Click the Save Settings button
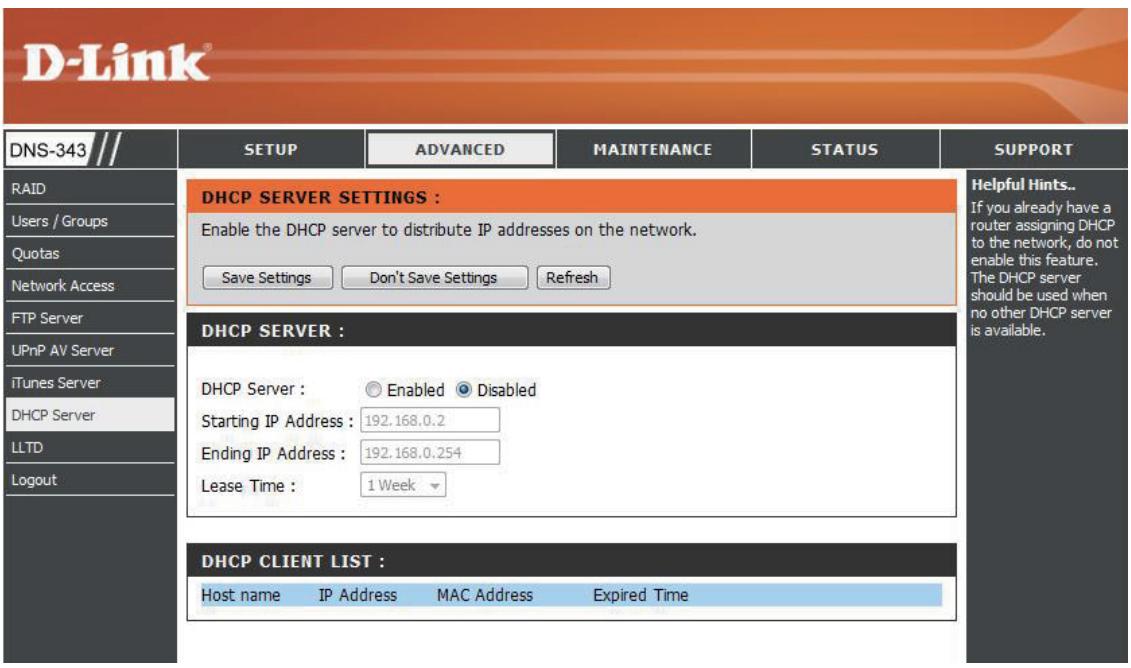This screenshot has width=1131, height=668. [268, 278]
